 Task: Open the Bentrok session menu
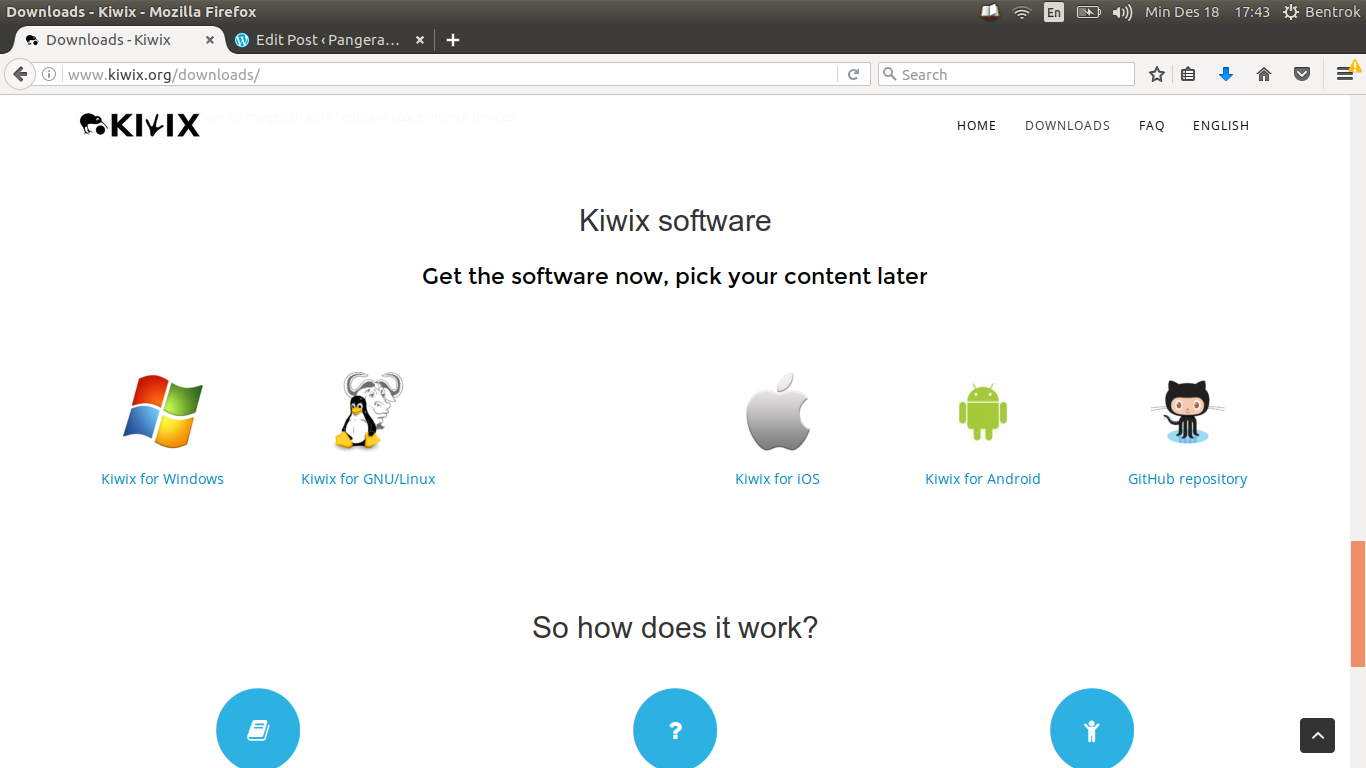point(1321,12)
